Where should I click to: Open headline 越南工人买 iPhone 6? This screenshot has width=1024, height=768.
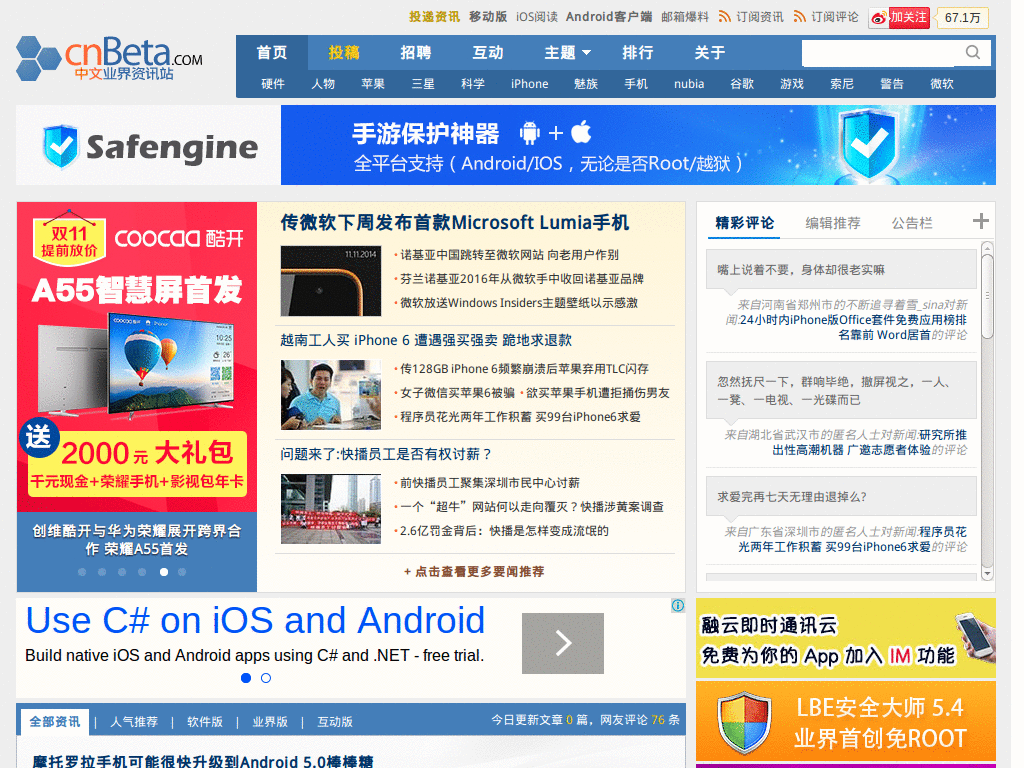click(426, 340)
